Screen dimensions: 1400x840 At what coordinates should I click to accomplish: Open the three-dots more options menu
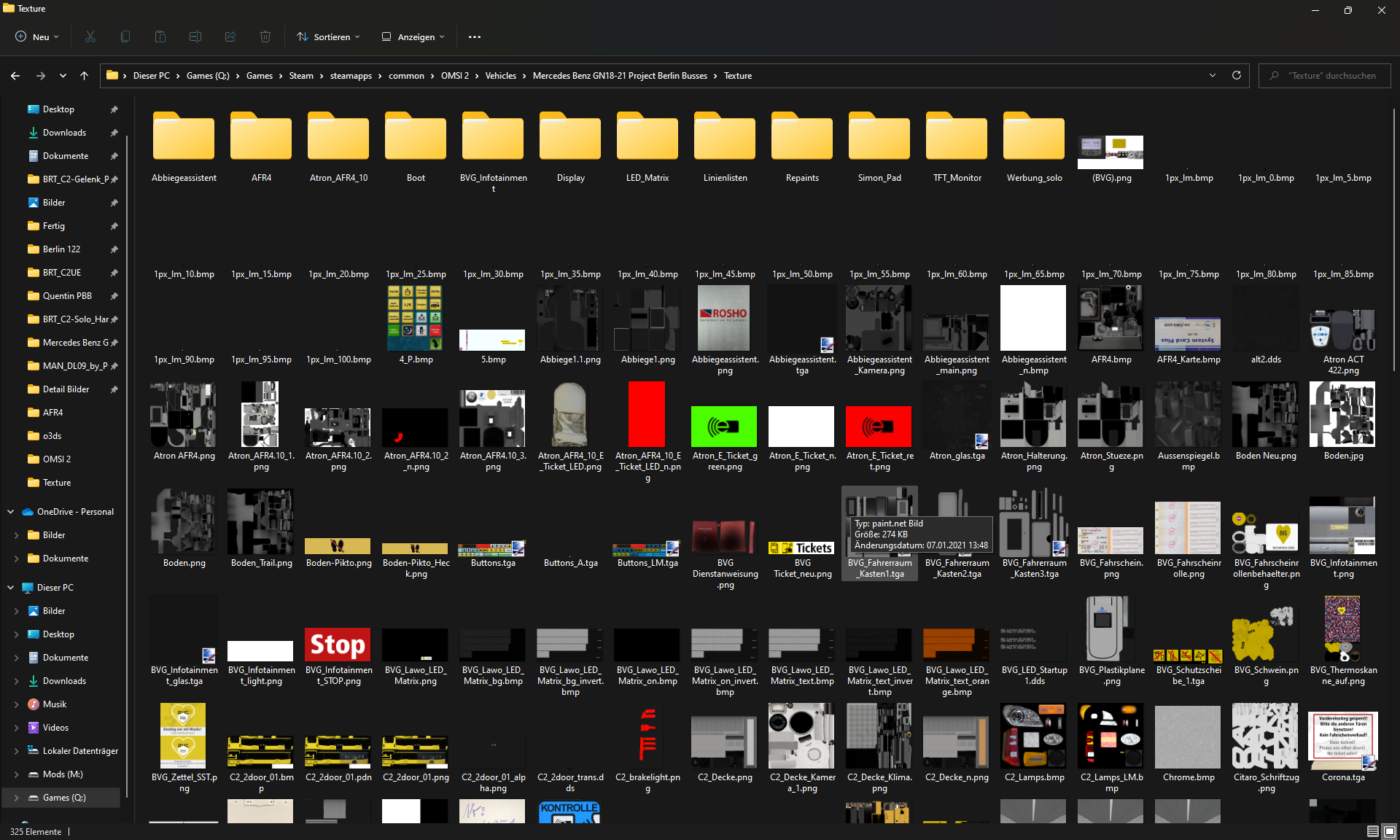[475, 36]
